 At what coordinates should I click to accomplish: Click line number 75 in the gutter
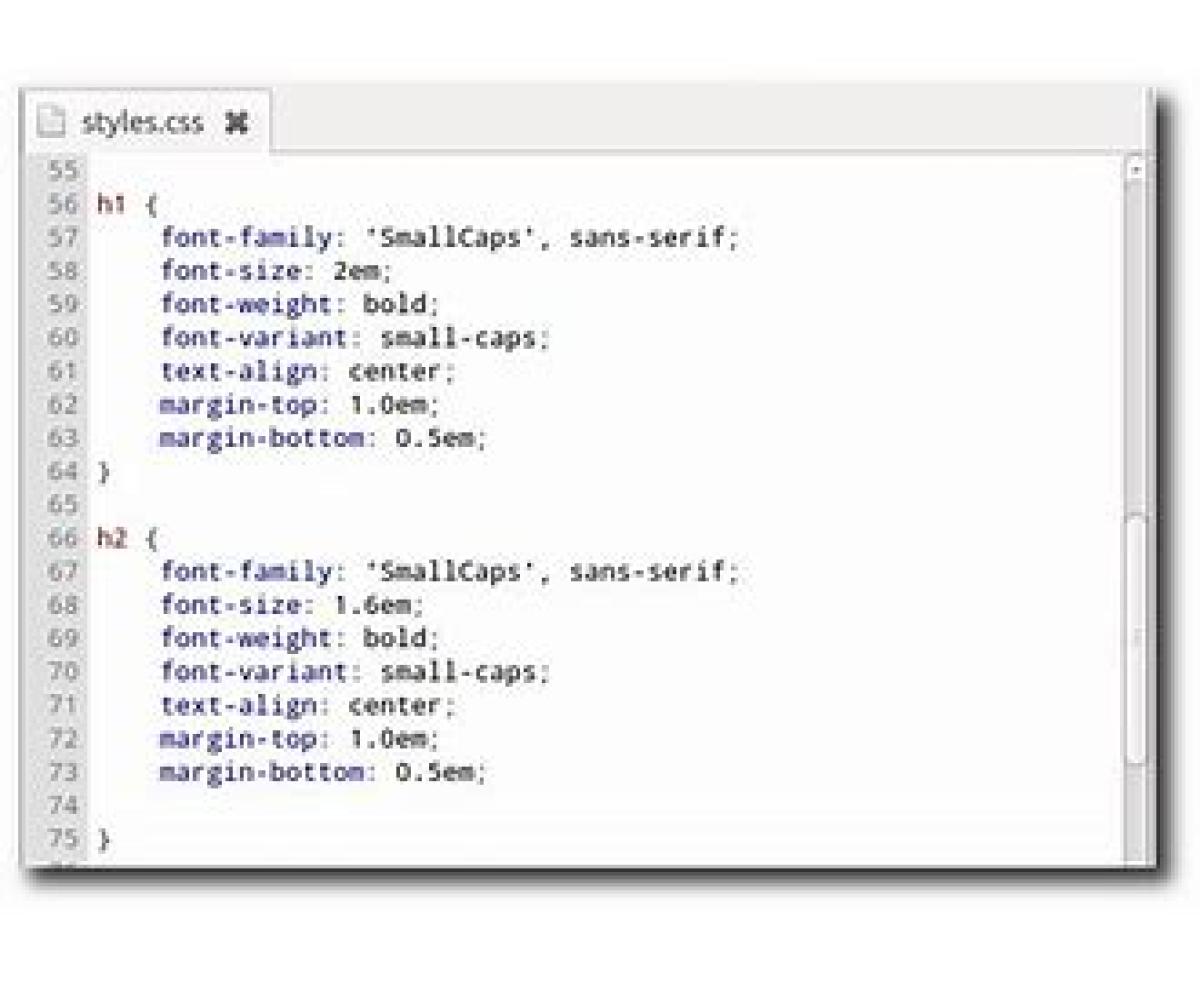(62, 838)
